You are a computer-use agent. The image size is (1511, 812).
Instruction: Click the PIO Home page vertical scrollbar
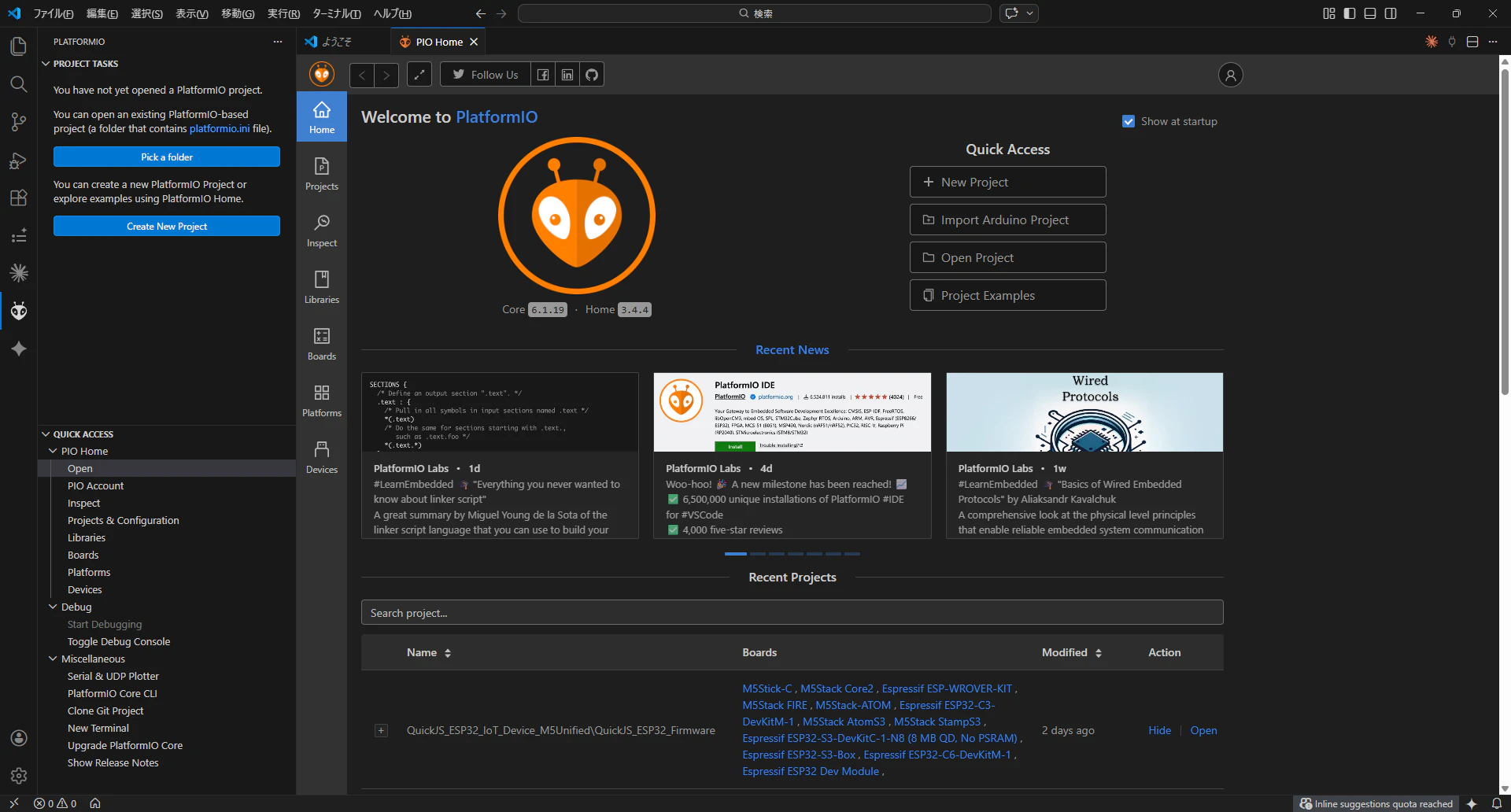1505,232
